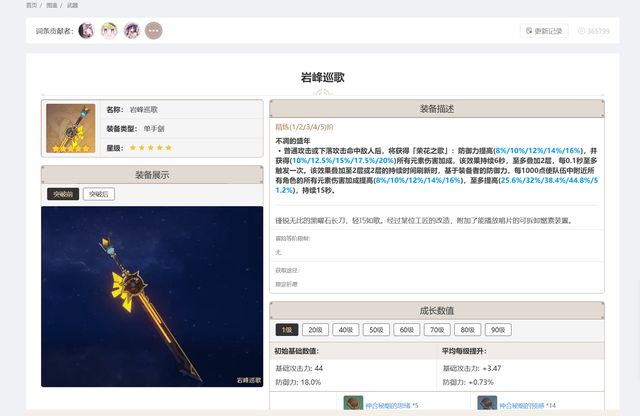Screen dimensions: 640x416
Task: Click the first contributor avatar
Action: tap(87, 31)
